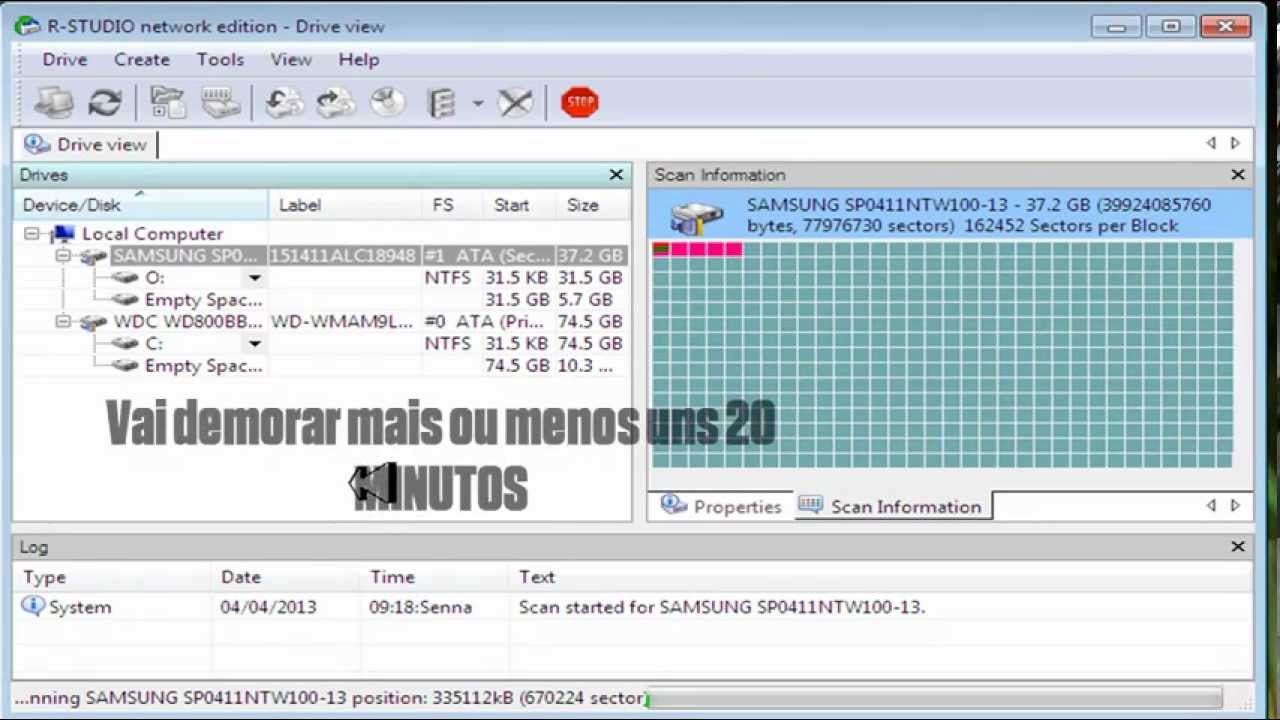Click the Time column header in Log
Viewport: 1280px width, 720px height.
point(436,577)
